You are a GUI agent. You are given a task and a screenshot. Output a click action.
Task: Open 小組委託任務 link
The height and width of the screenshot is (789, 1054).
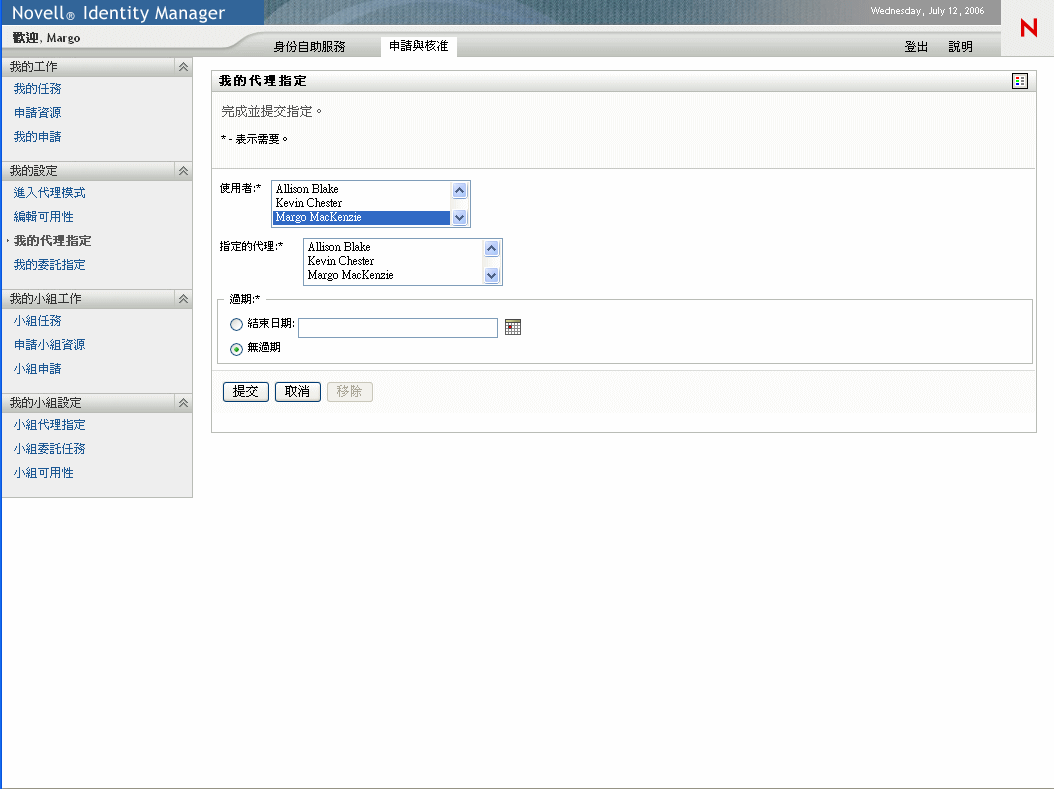tap(50, 449)
